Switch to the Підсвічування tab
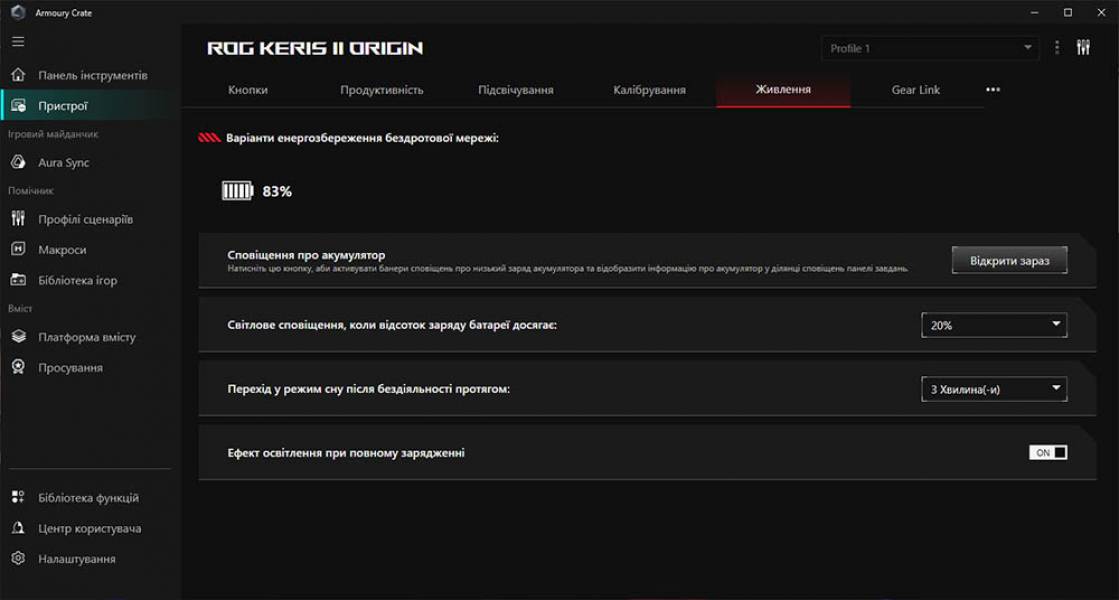 [x=515, y=89]
